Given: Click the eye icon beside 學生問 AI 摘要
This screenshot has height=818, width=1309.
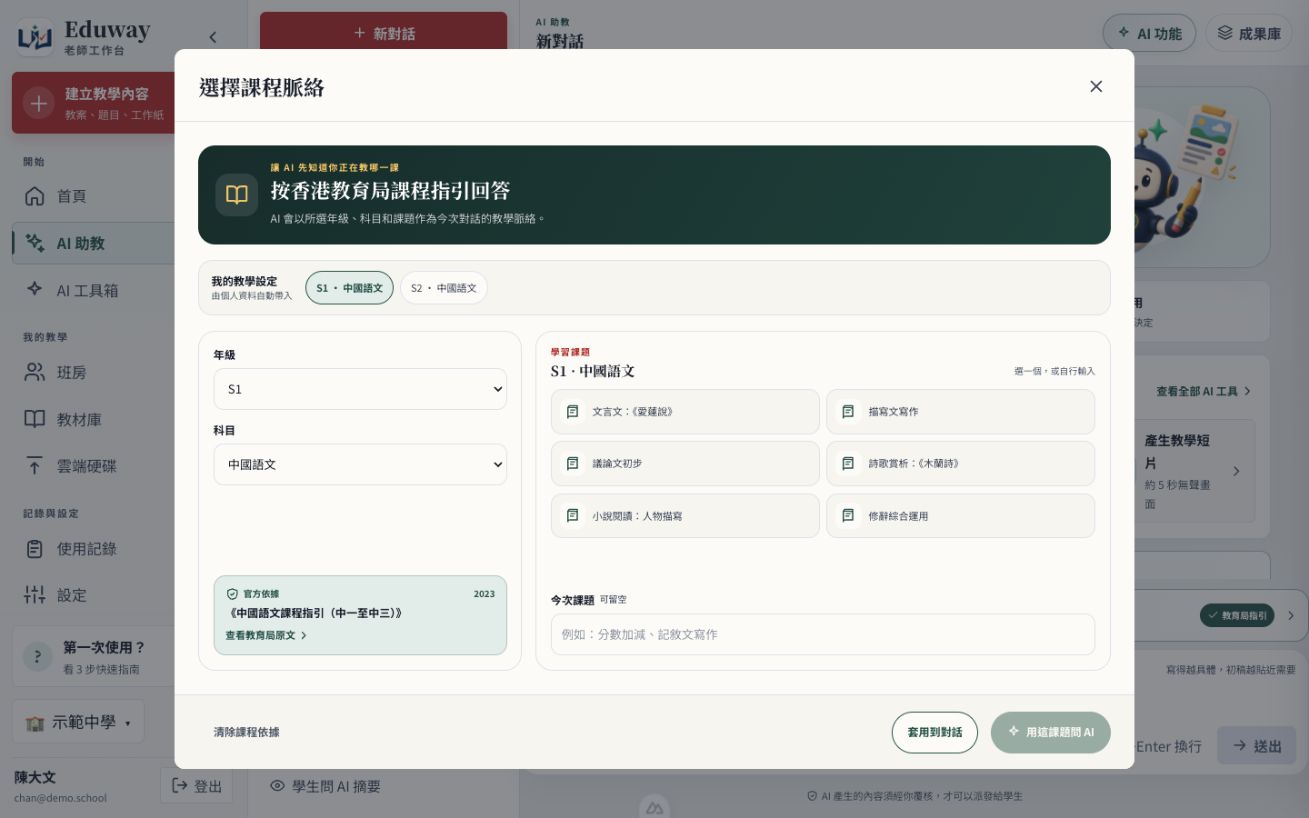Looking at the screenshot, I should coord(278,786).
